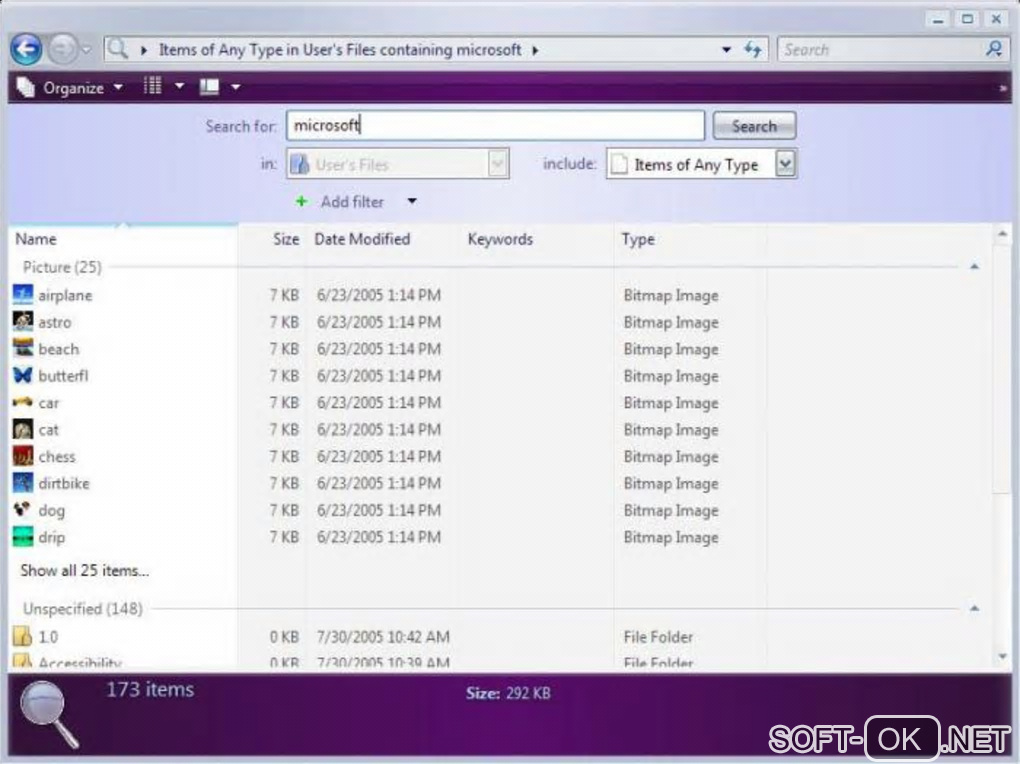This screenshot has width=1020, height=764.
Task: Open the 'in' User's Files combo box
Action: 397,164
